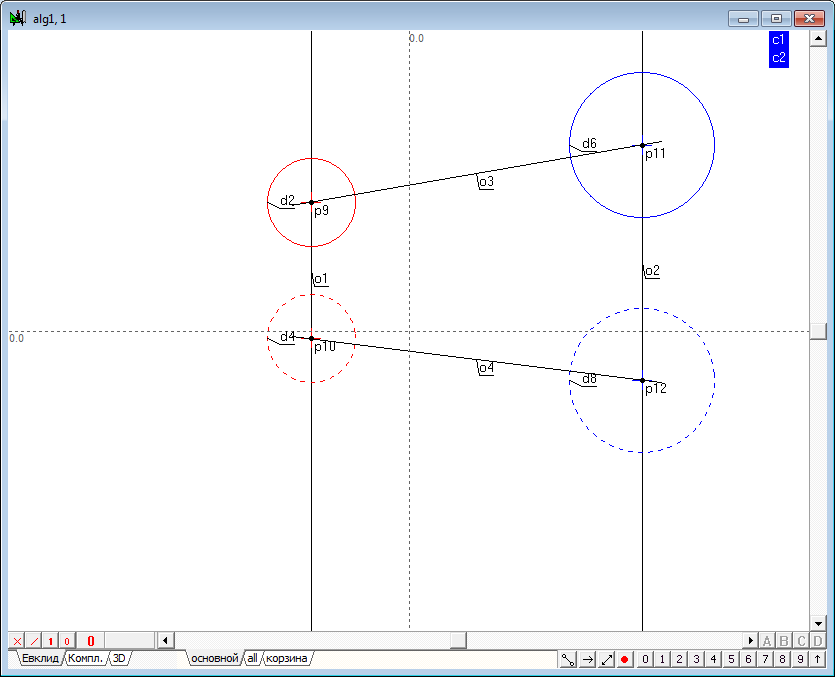This screenshot has height=677, width=835.
Task: Click horizontal scrollbar left arrow
Action: [x=166, y=640]
